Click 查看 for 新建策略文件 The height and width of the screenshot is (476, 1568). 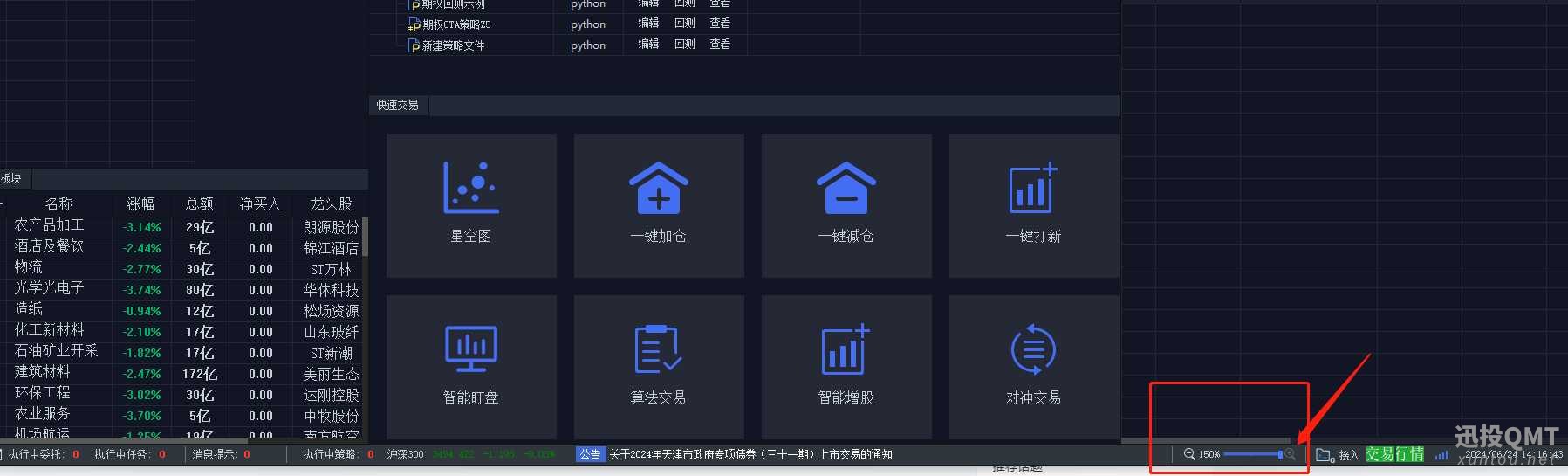point(720,45)
